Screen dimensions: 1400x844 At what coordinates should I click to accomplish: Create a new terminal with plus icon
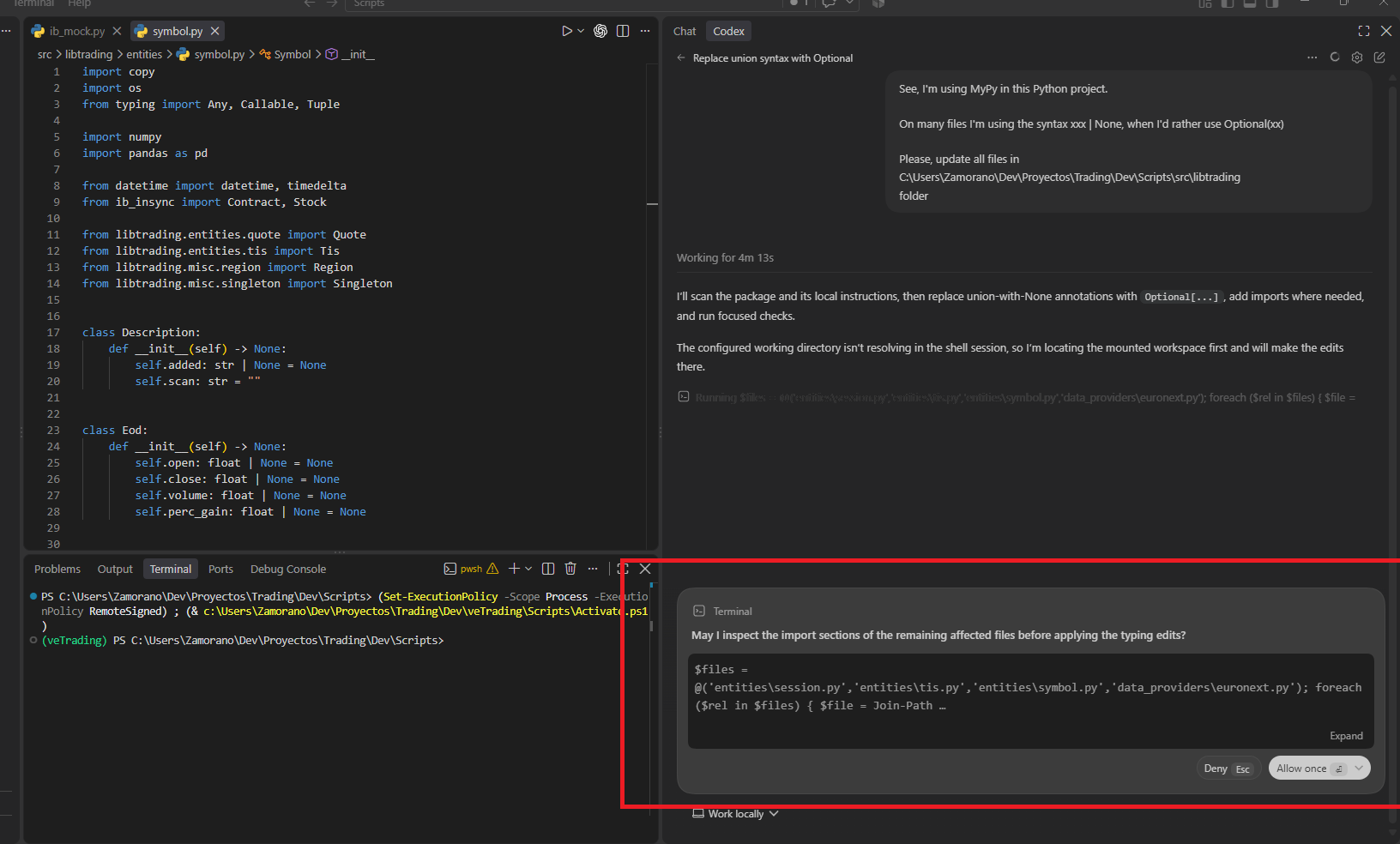pos(514,569)
